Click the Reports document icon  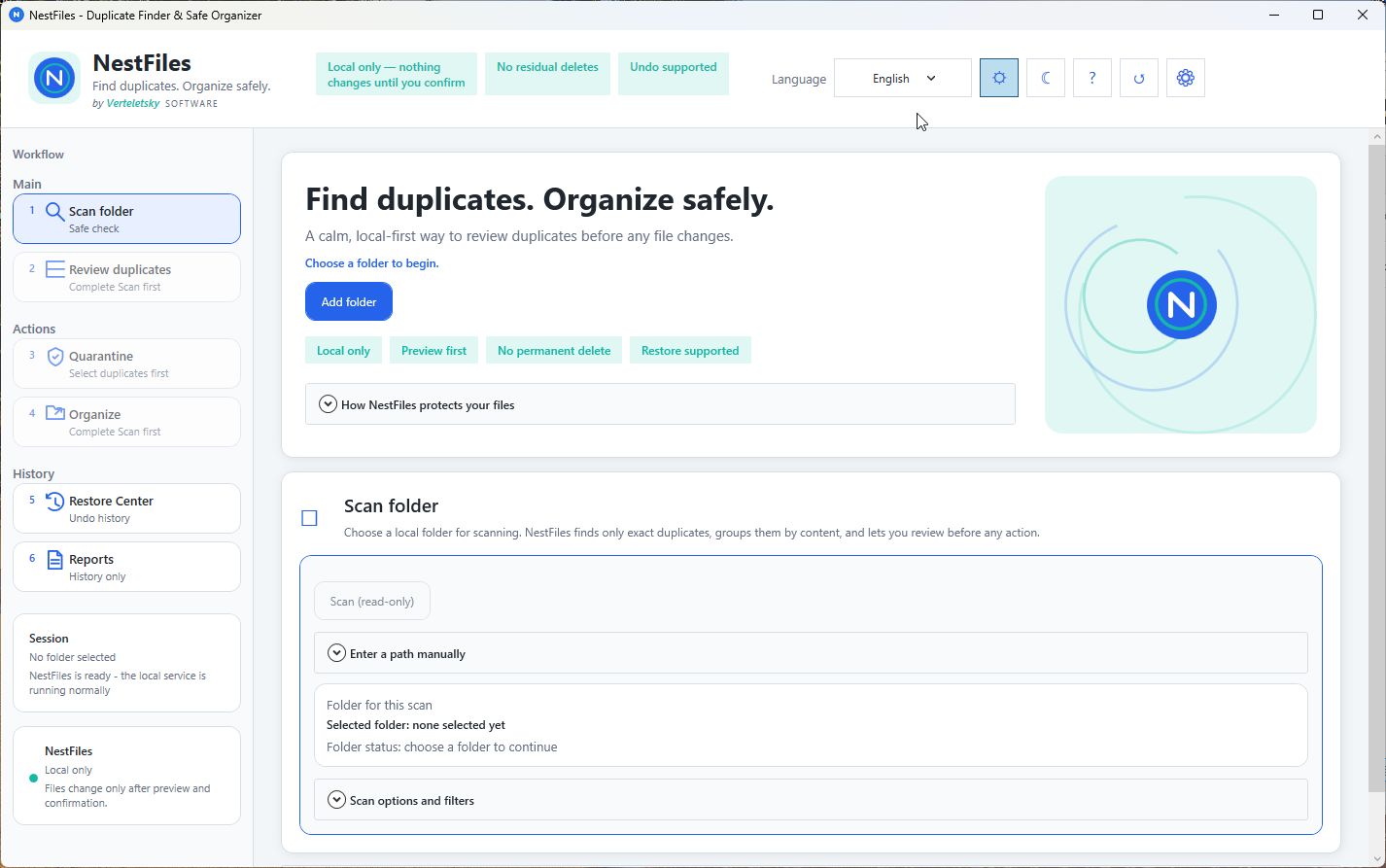[55, 560]
